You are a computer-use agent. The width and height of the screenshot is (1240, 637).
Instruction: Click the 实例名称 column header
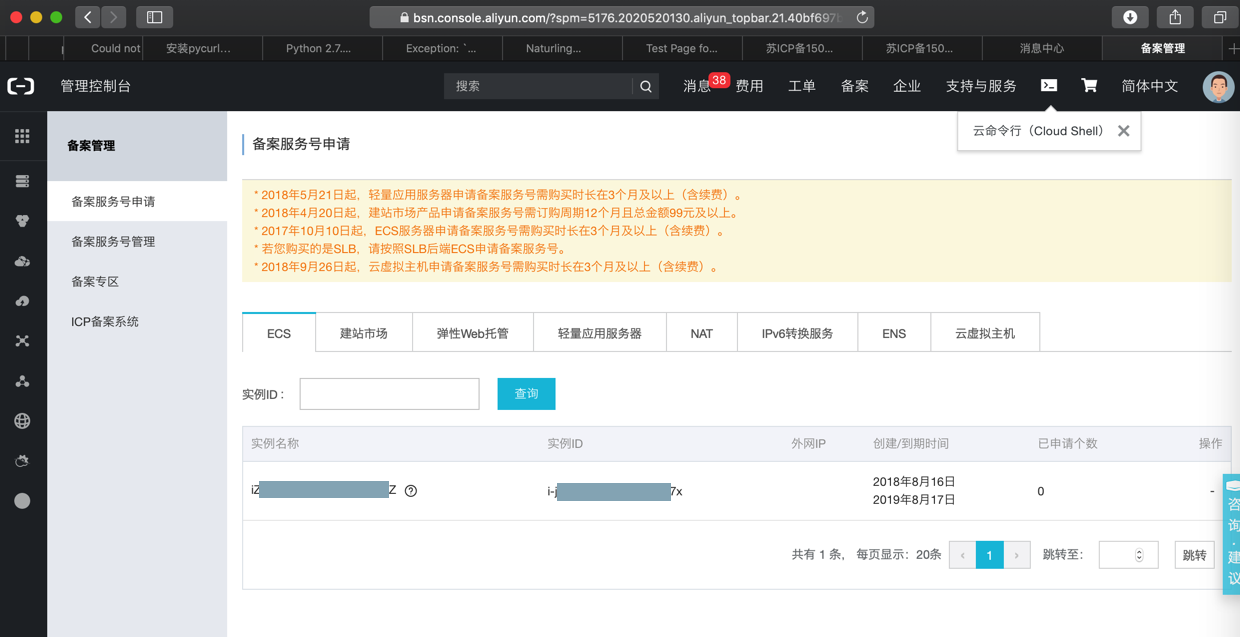click(275, 443)
